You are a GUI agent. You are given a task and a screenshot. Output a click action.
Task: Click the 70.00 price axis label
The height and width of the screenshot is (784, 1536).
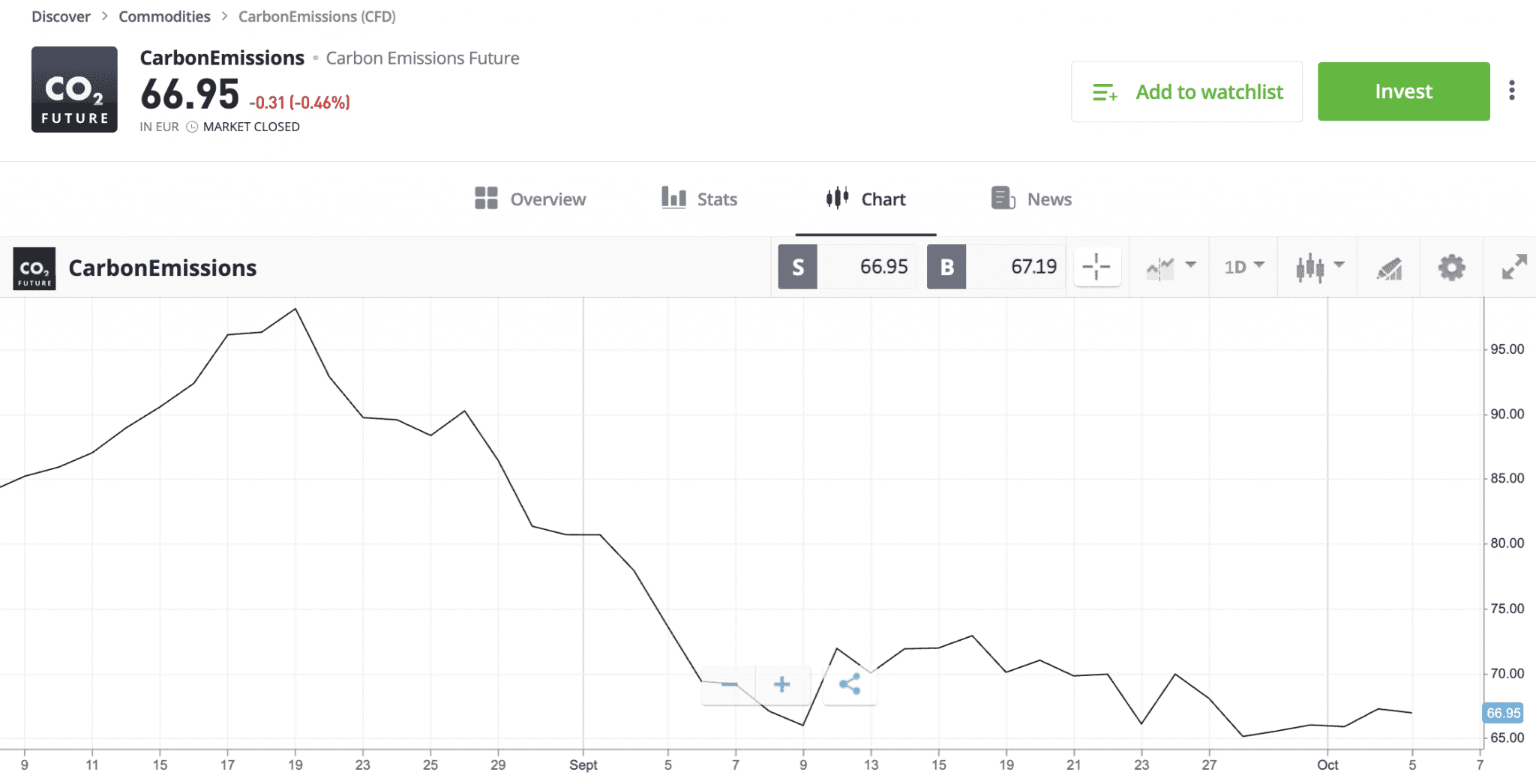pyautogui.click(x=1507, y=674)
